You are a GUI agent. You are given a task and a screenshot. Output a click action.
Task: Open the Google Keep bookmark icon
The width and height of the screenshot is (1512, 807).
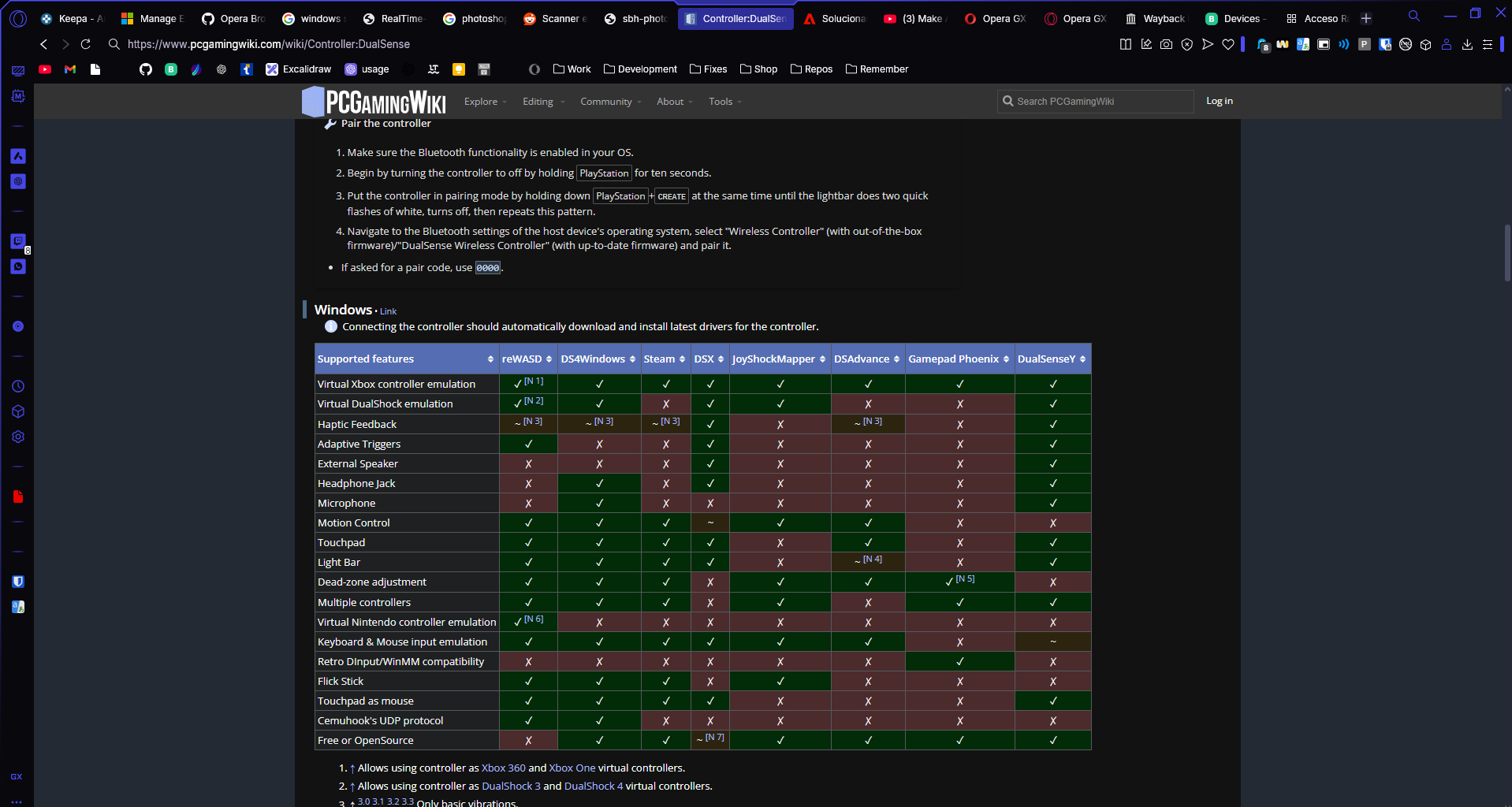[458, 69]
